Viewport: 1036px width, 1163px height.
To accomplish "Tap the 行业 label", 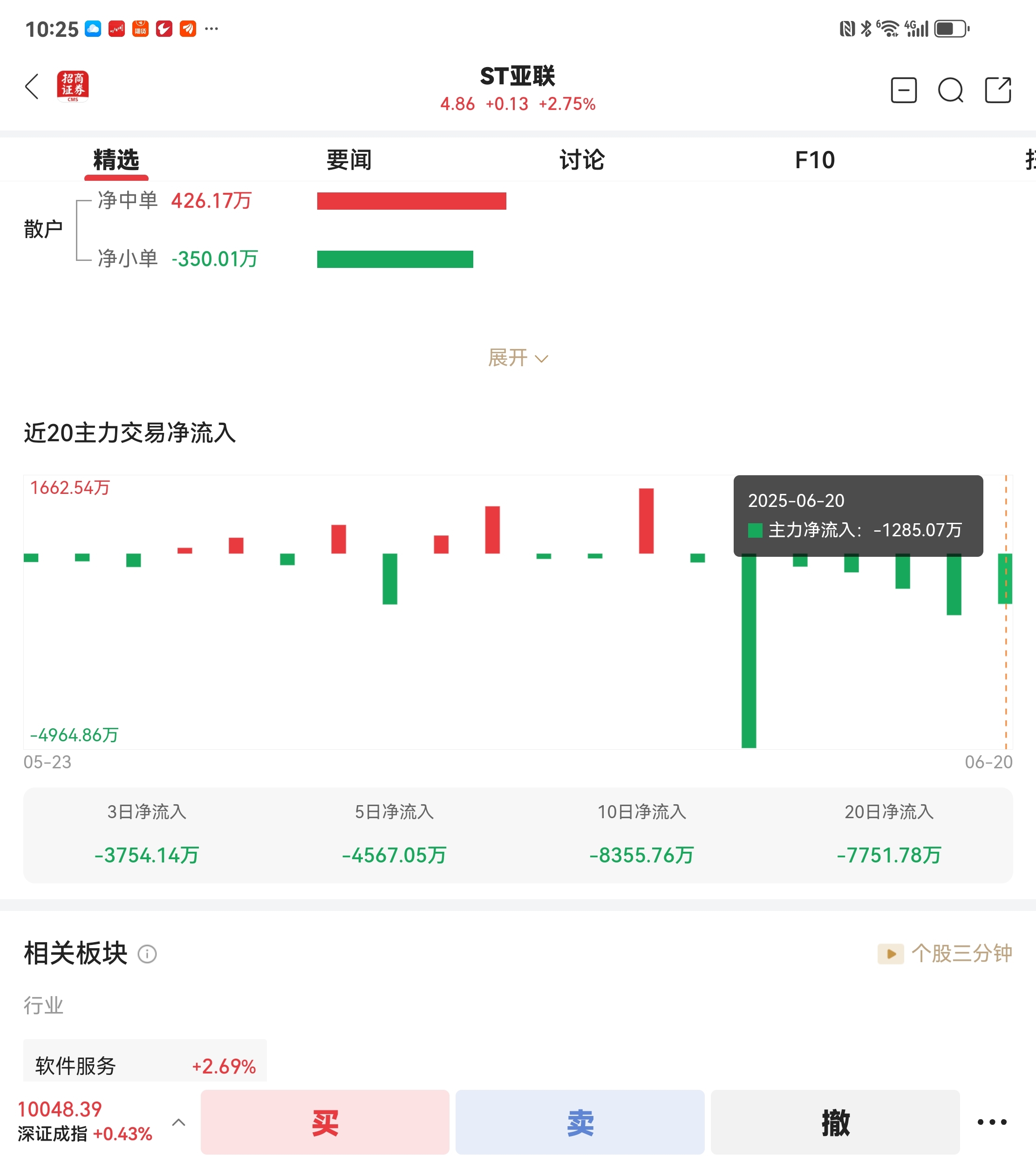I will 43,1006.
